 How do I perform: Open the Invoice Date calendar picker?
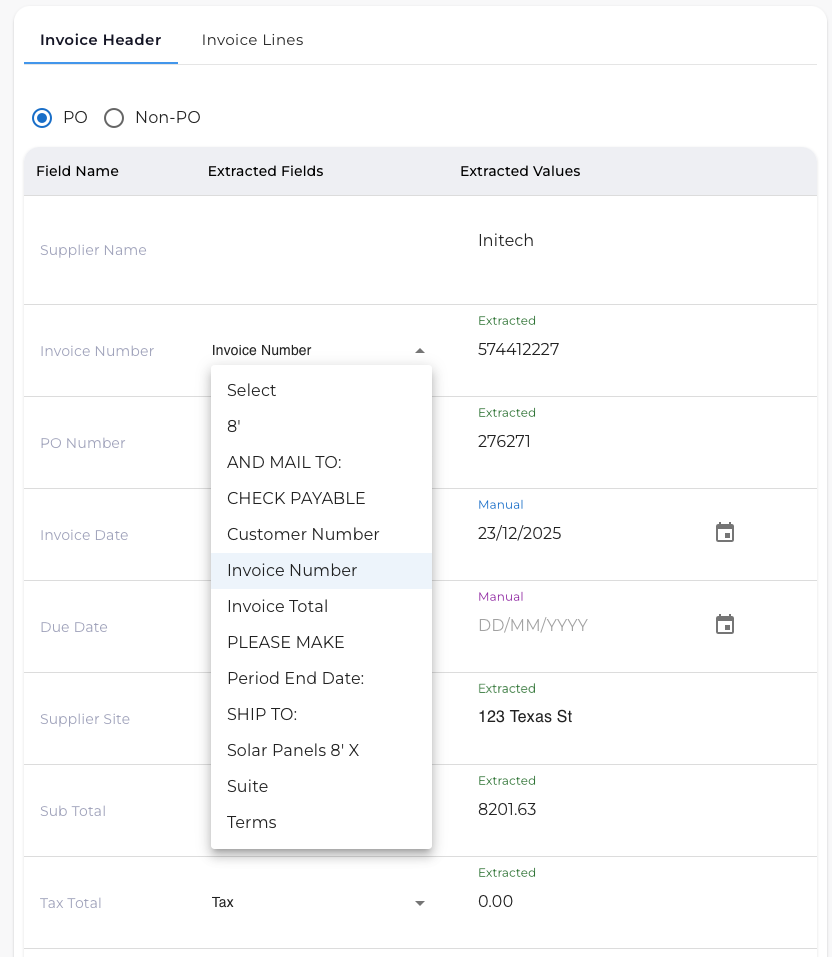click(x=724, y=533)
